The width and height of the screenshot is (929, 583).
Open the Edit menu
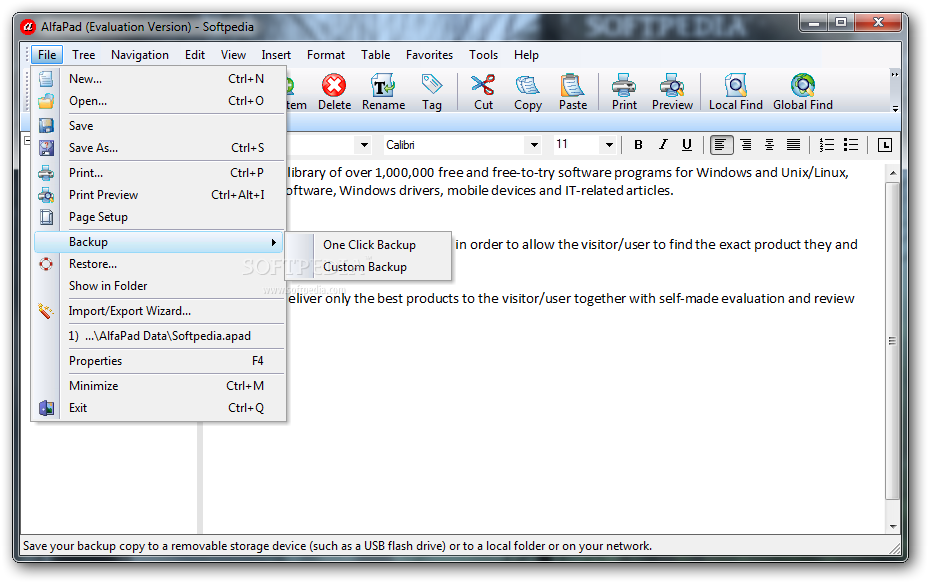(195, 55)
